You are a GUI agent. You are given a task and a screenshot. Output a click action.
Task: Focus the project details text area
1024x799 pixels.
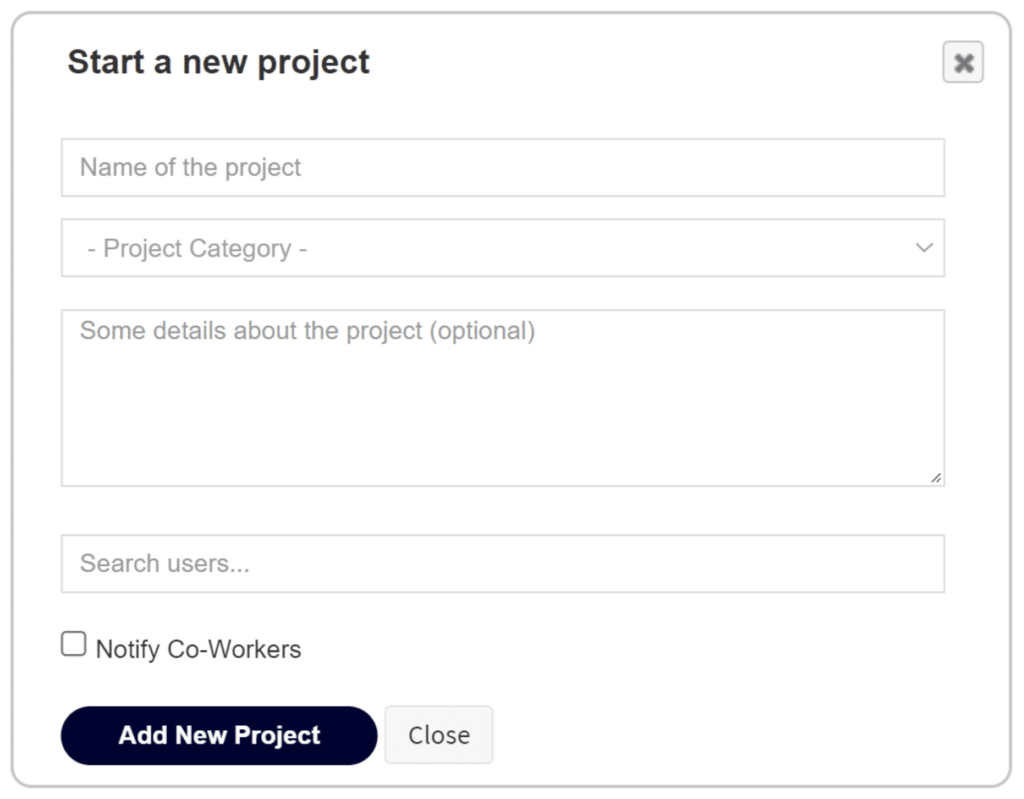click(502, 398)
